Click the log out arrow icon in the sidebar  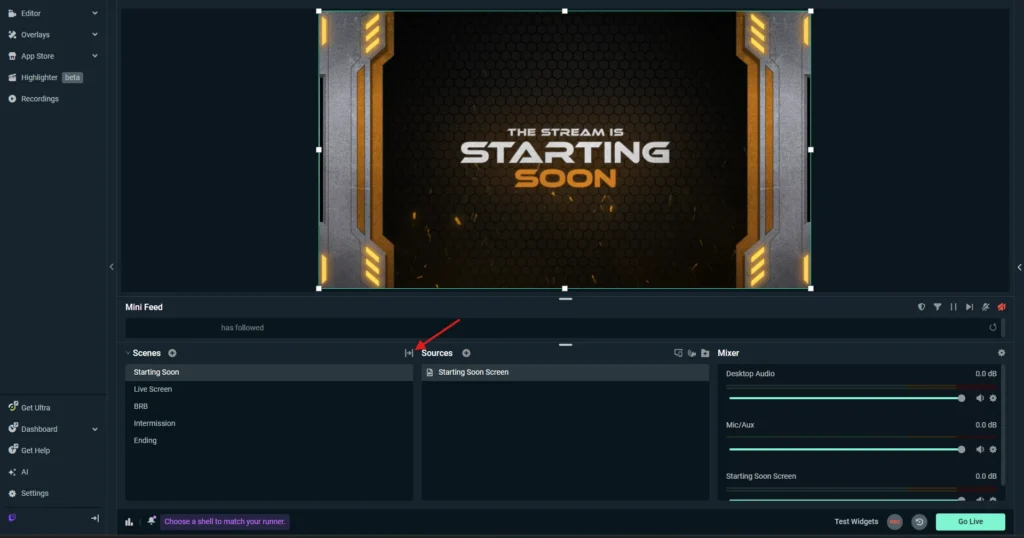(x=95, y=518)
